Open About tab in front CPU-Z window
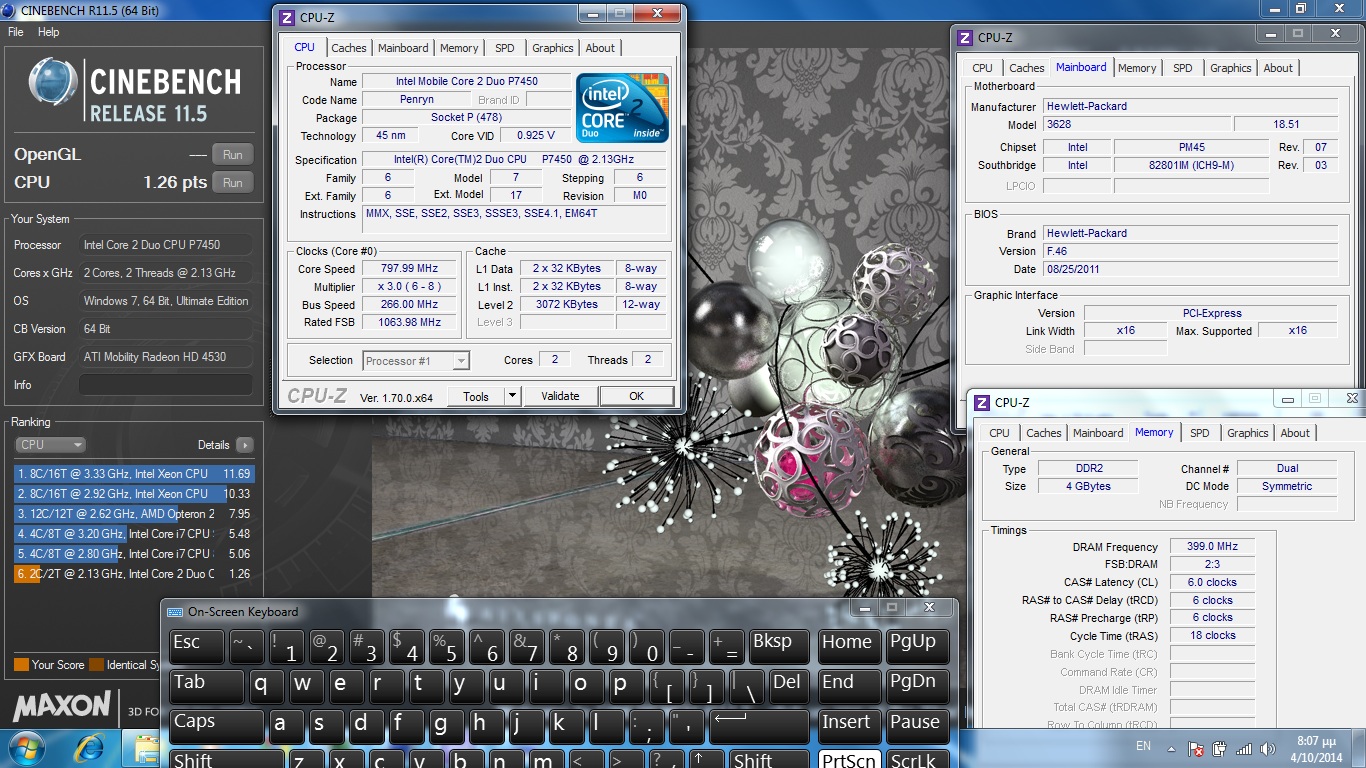This screenshot has width=1366, height=768. (x=600, y=48)
